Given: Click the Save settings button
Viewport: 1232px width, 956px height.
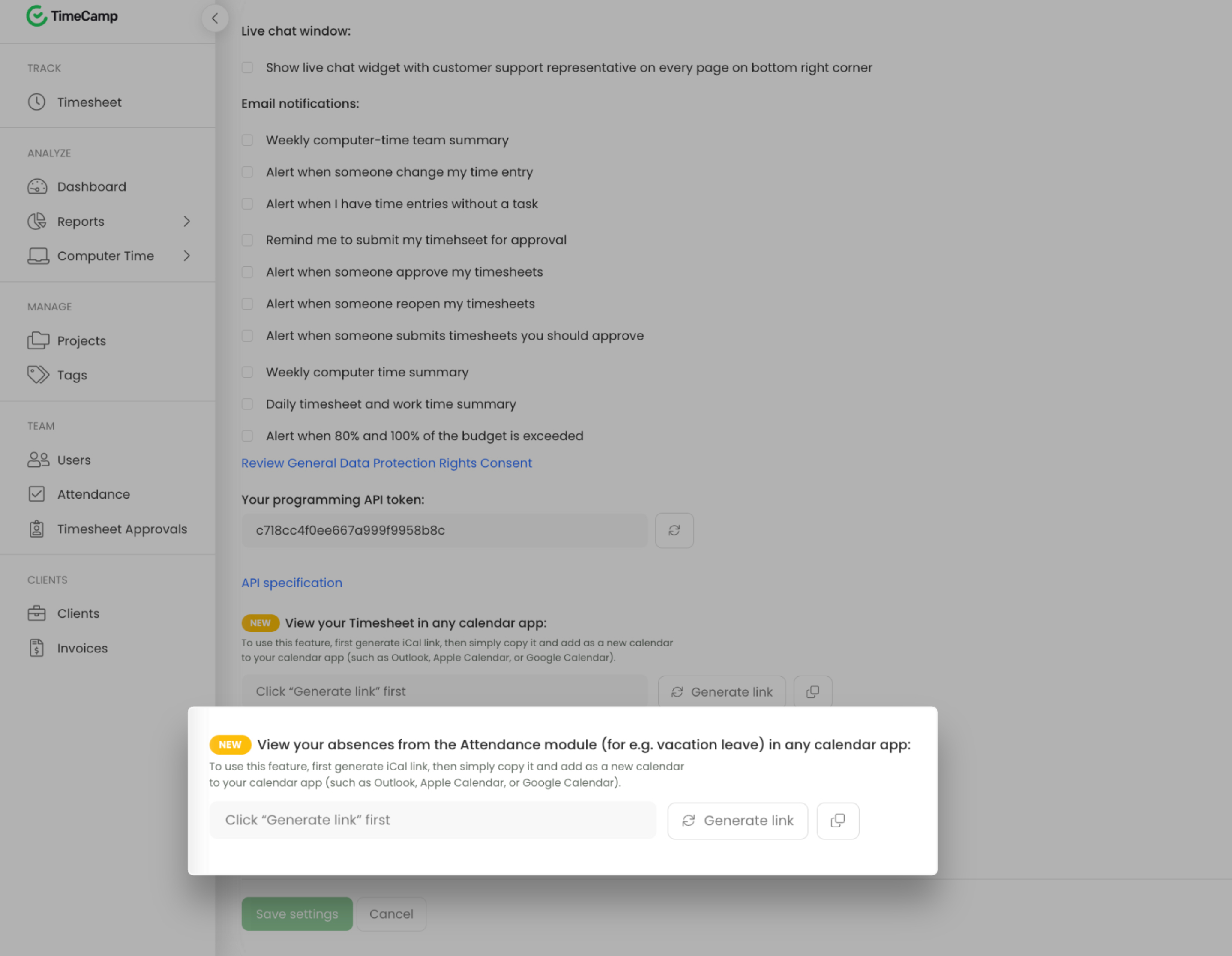Looking at the screenshot, I should point(297,914).
